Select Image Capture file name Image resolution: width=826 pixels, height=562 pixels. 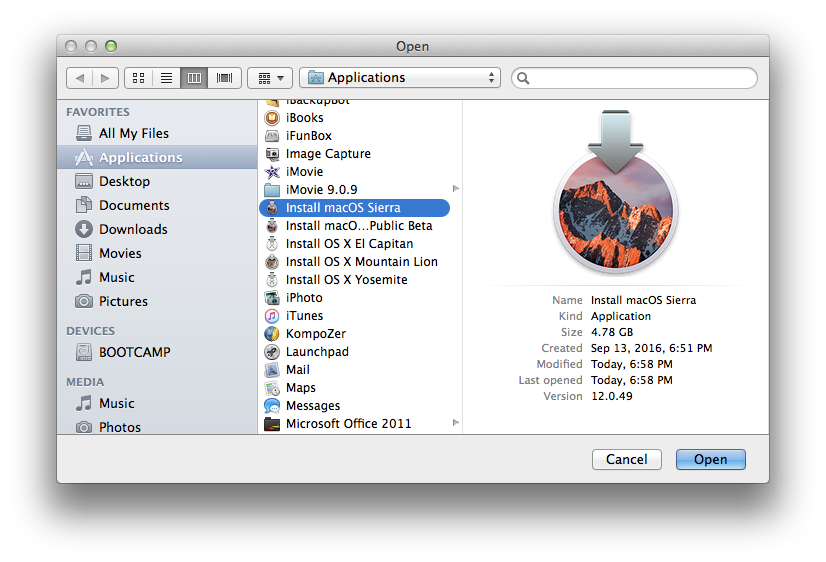click(328, 154)
